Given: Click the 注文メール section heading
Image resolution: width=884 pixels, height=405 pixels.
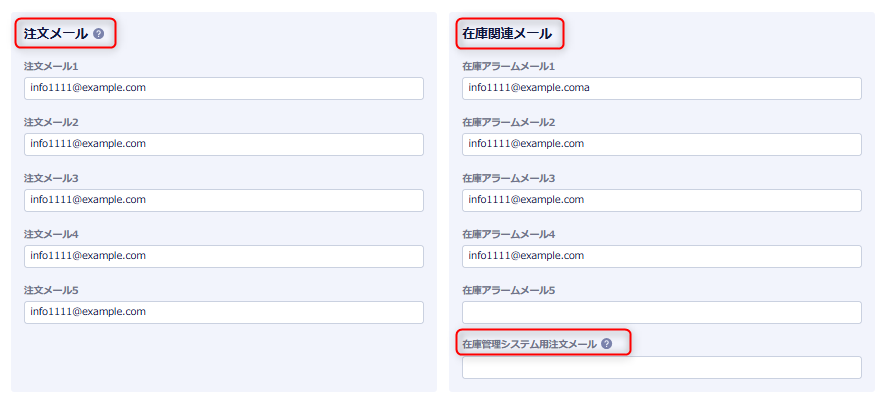Looking at the screenshot, I should 56,34.
